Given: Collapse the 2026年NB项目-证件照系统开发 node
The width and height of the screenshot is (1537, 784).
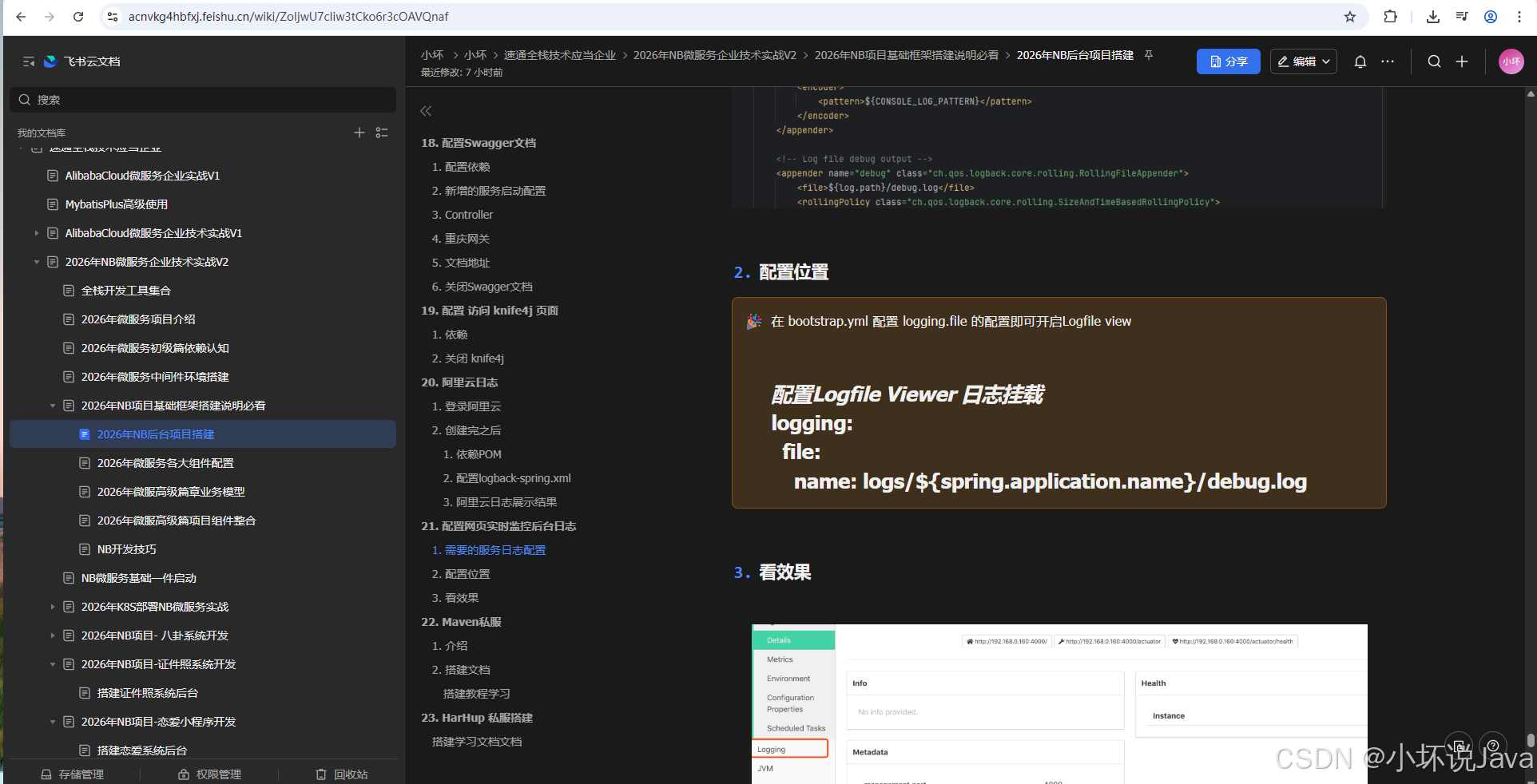Looking at the screenshot, I should point(53,664).
